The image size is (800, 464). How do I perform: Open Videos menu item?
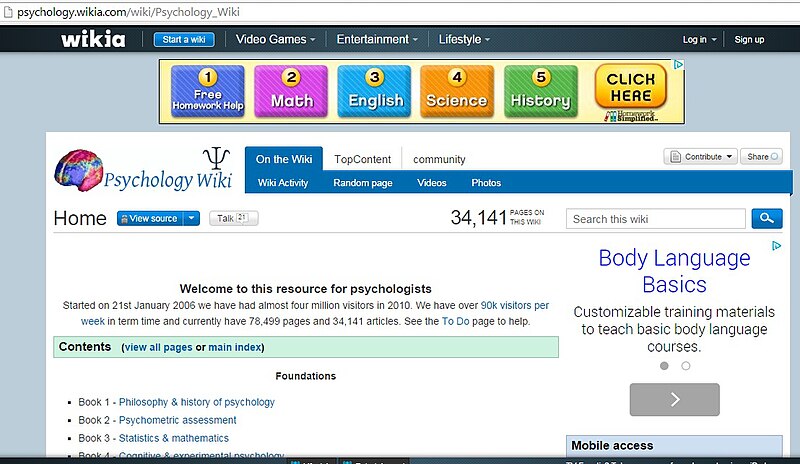tap(432, 183)
